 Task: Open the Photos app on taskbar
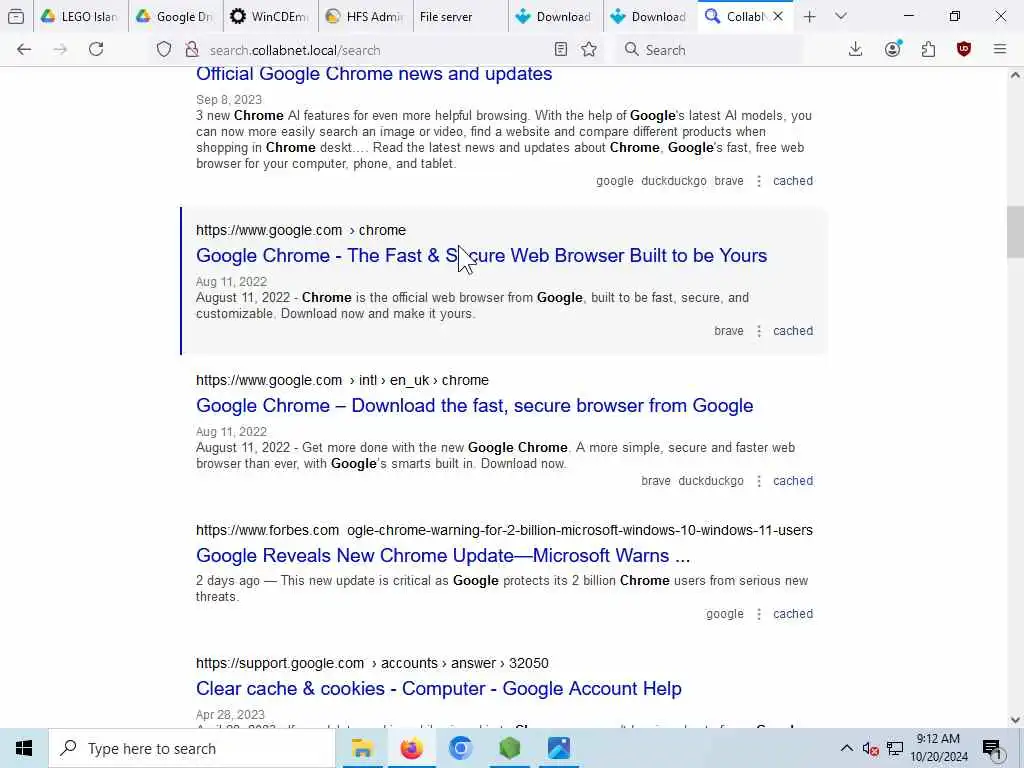(x=559, y=748)
